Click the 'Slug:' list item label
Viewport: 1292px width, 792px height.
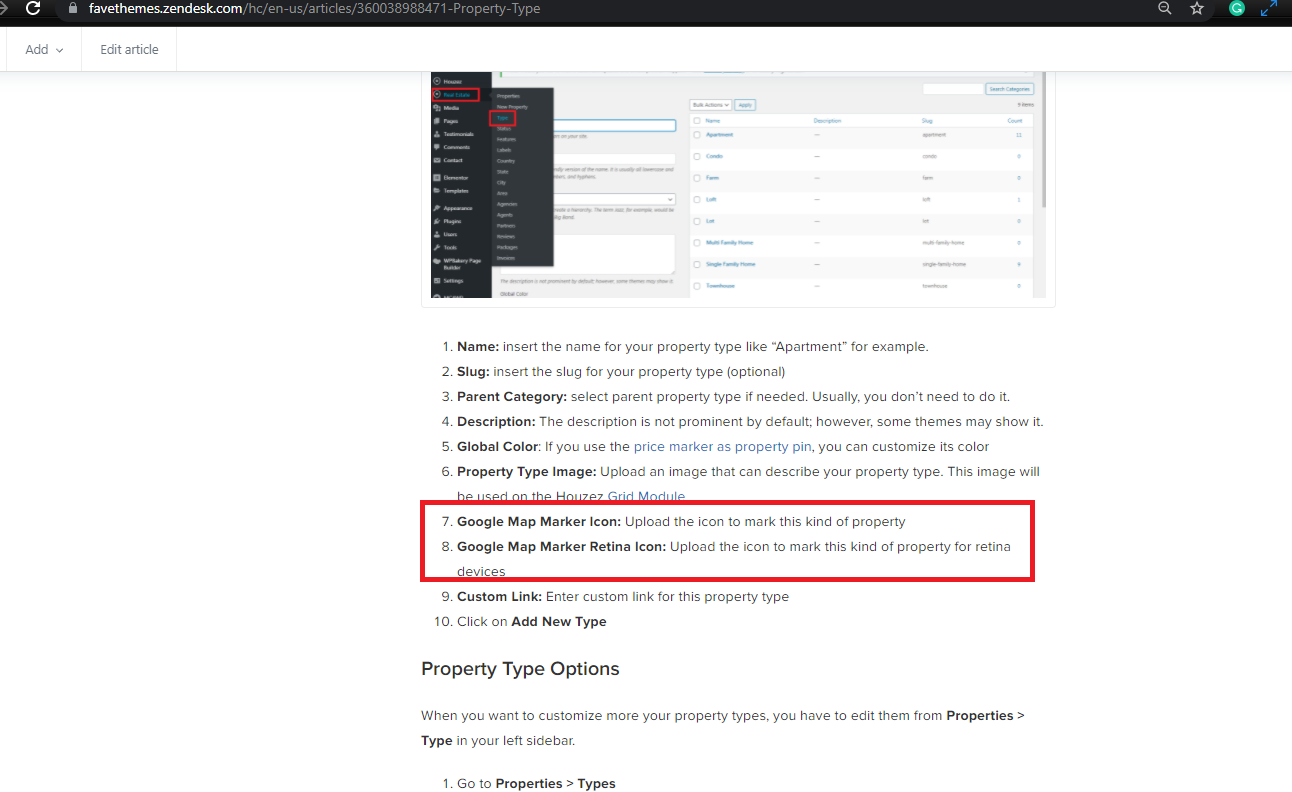tap(473, 371)
